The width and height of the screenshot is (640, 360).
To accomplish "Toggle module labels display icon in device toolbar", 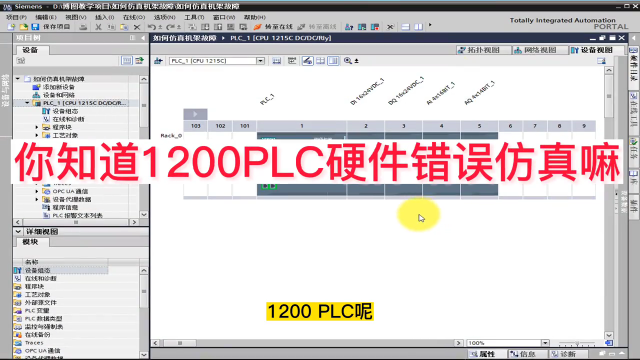I will (308, 61).
